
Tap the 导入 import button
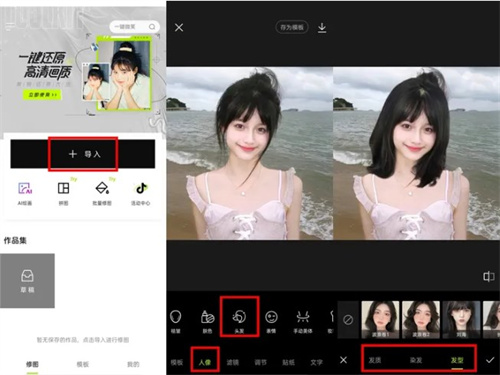(x=83, y=154)
